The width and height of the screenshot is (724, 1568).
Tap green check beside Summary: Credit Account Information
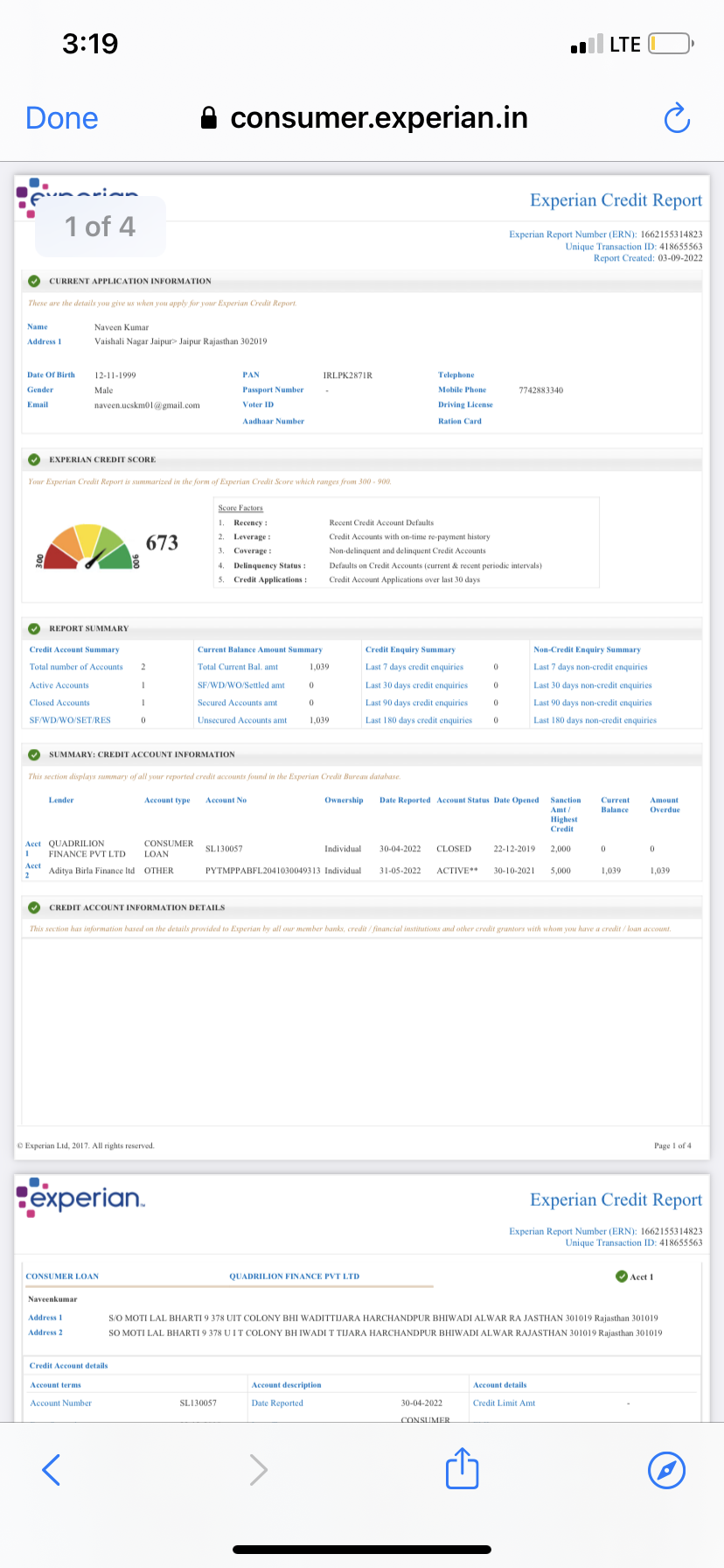pos(34,754)
